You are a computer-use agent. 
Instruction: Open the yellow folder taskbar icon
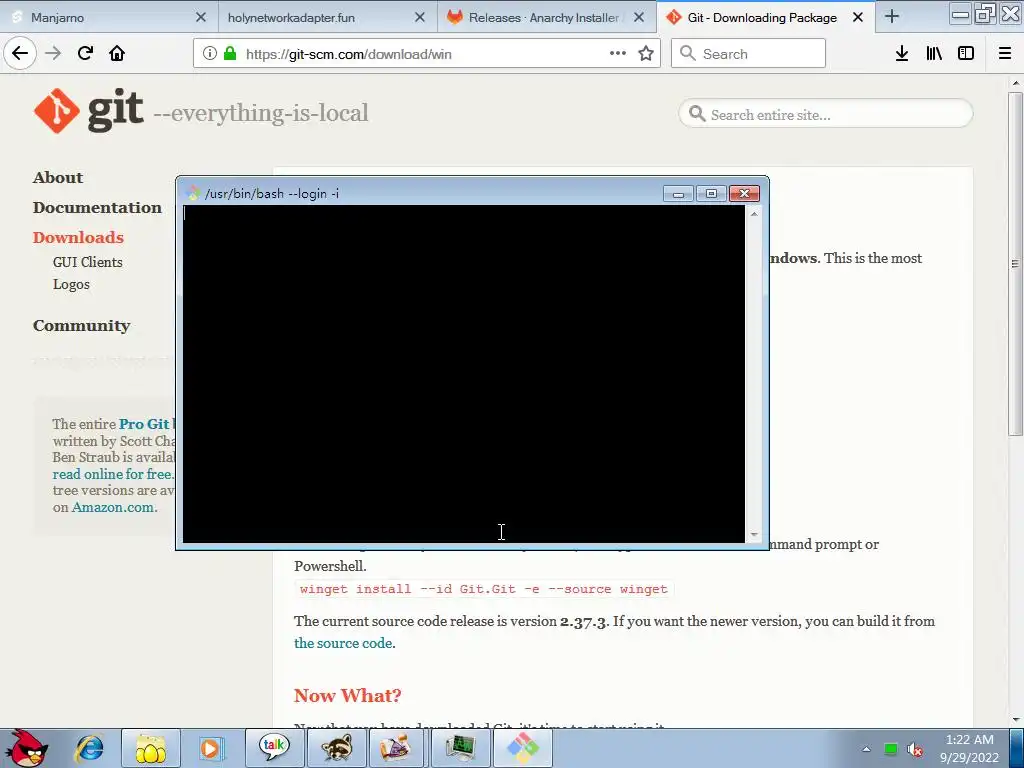click(150, 748)
